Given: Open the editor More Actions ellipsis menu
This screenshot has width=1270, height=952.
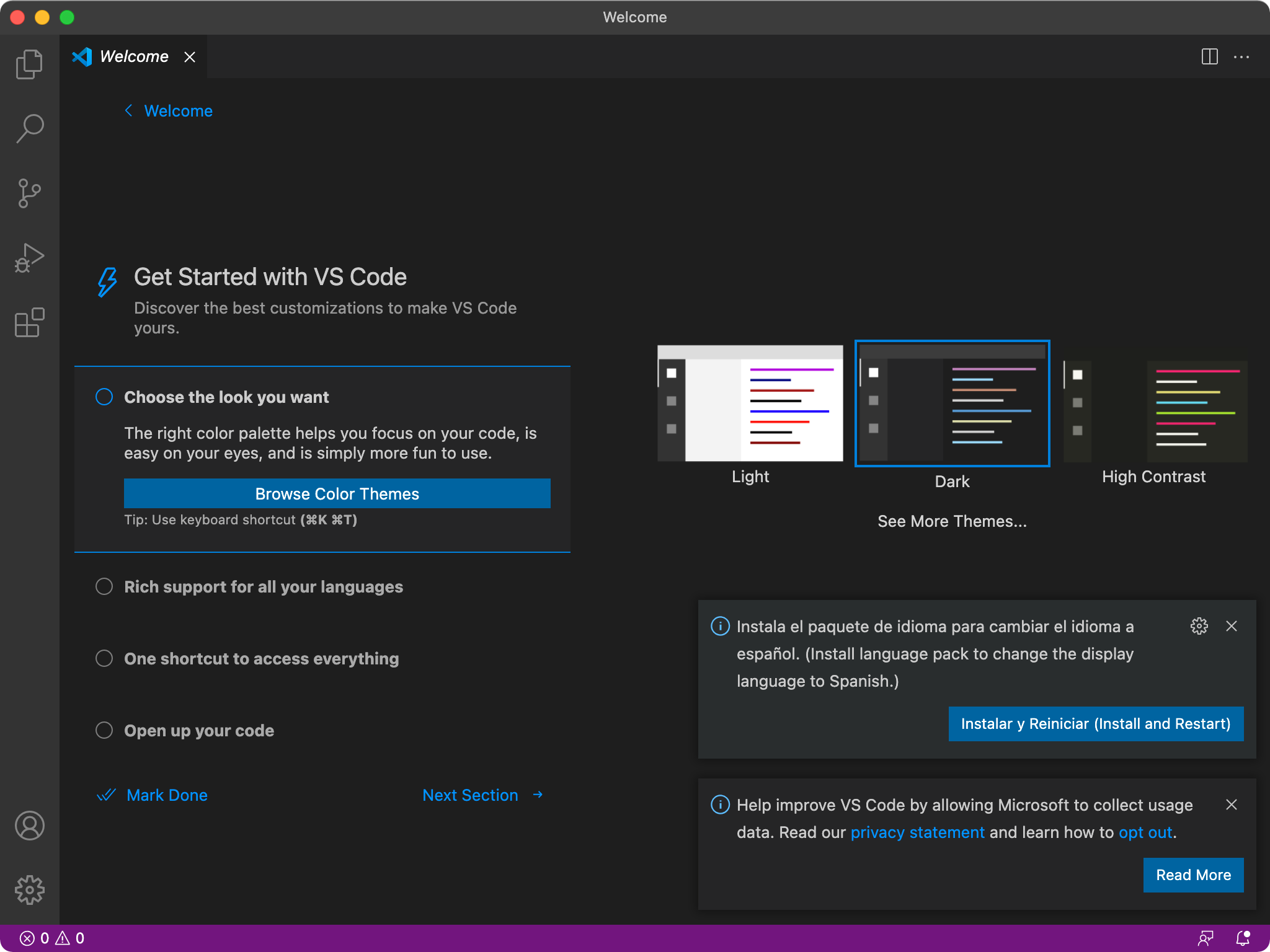Looking at the screenshot, I should 1242,56.
